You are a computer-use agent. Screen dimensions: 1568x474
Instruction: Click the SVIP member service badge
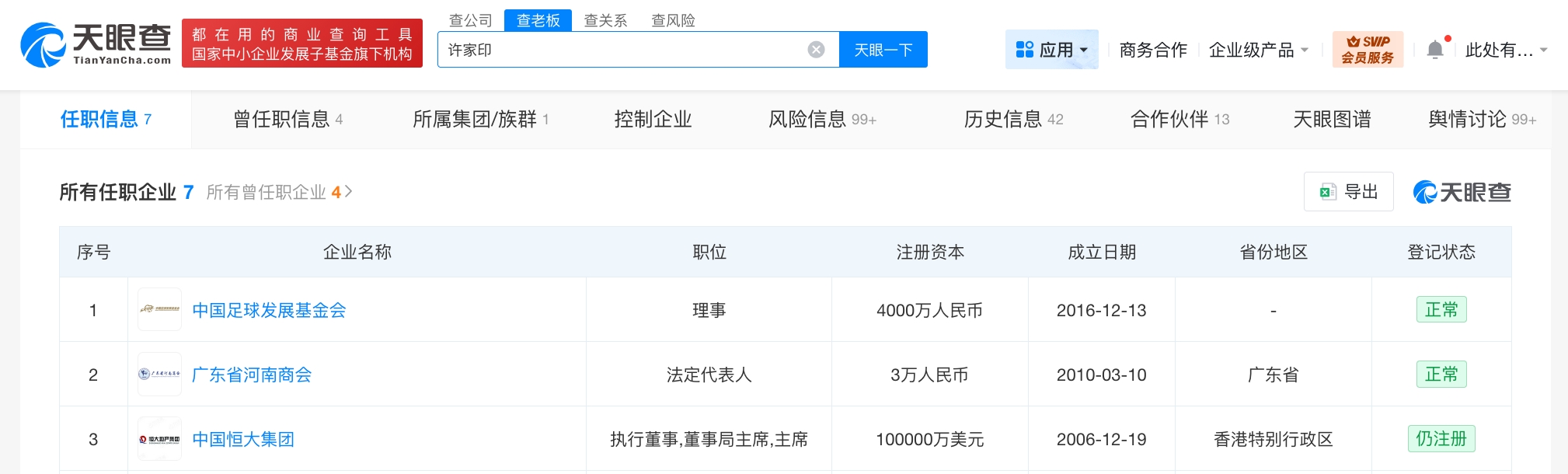pos(1368,50)
